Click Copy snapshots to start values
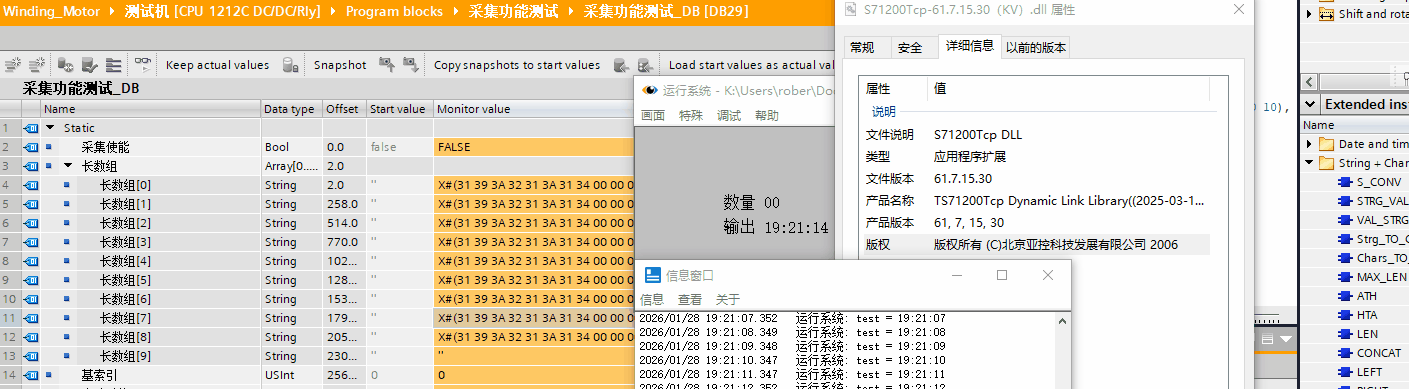This screenshot has height=389, width=1409. [x=516, y=65]
